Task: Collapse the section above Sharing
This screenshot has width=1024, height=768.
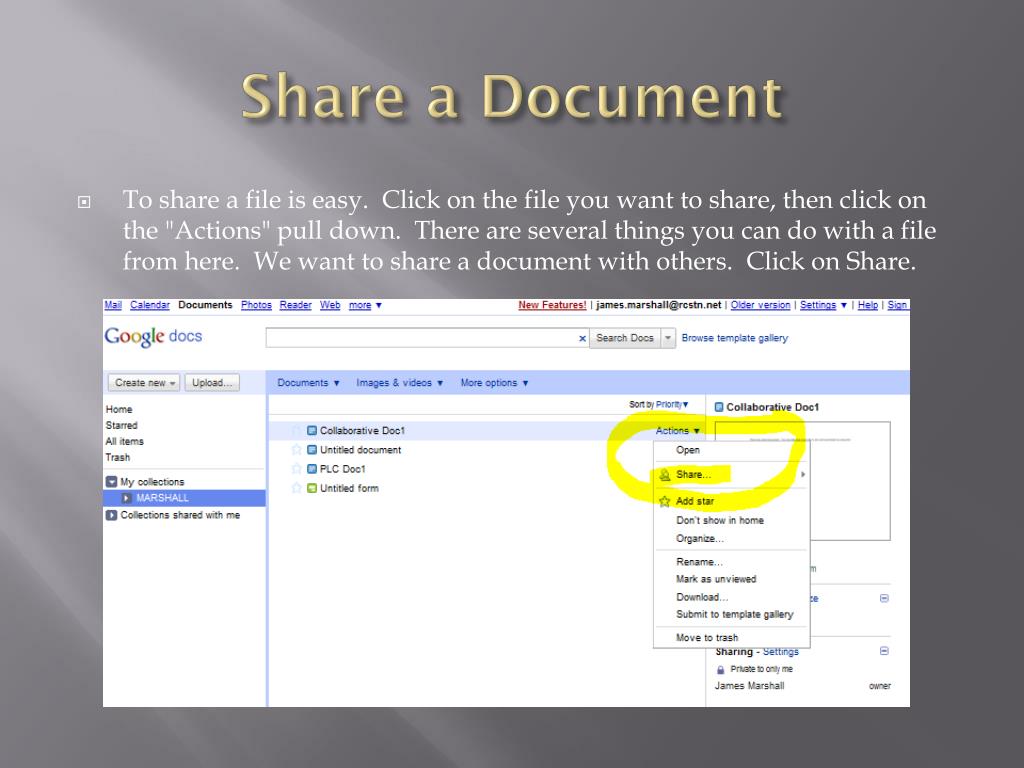Action: tap(884, 598)
